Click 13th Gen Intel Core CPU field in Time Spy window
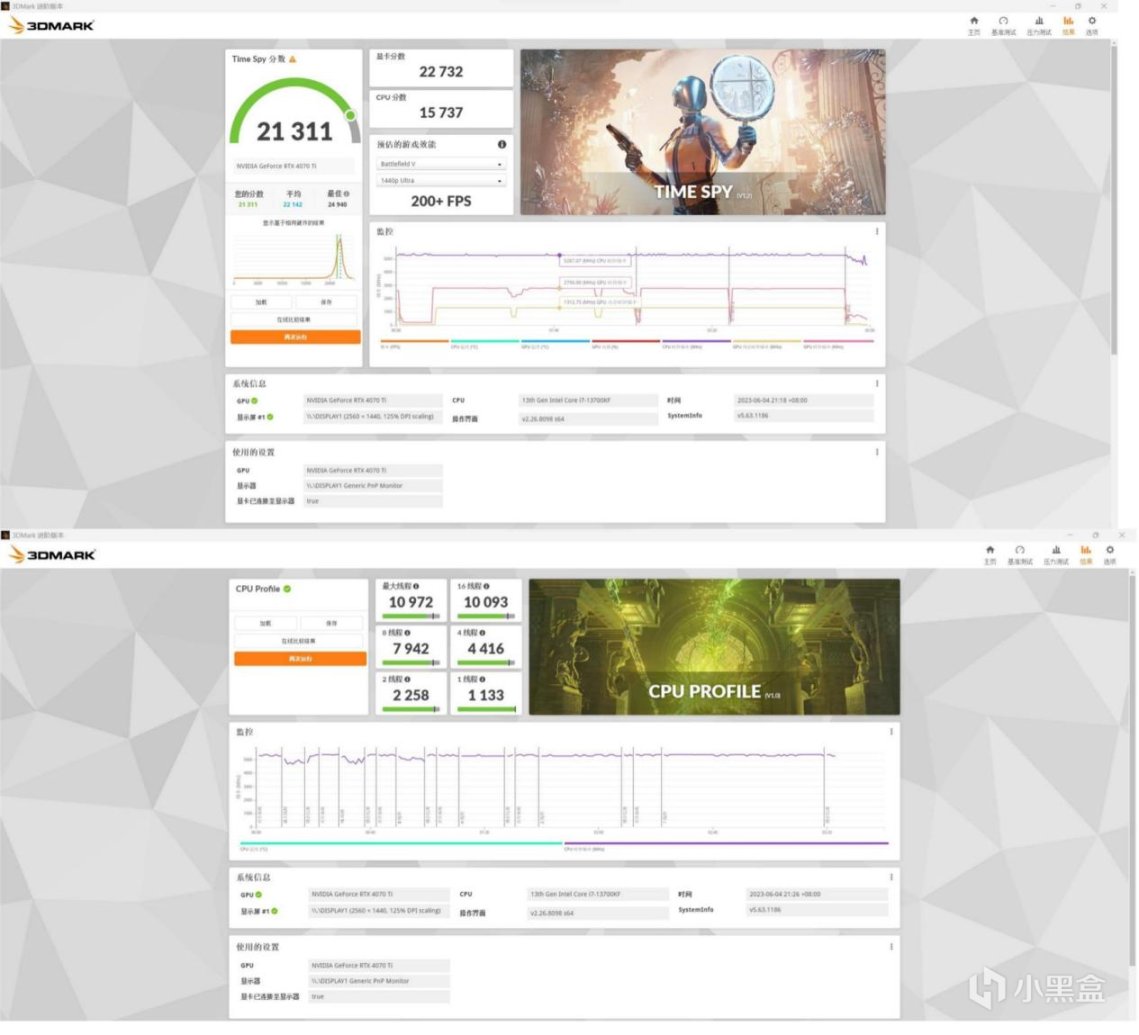This screenshot has width=1139, height=1035. pyautogui.click(x=589, y=401)
